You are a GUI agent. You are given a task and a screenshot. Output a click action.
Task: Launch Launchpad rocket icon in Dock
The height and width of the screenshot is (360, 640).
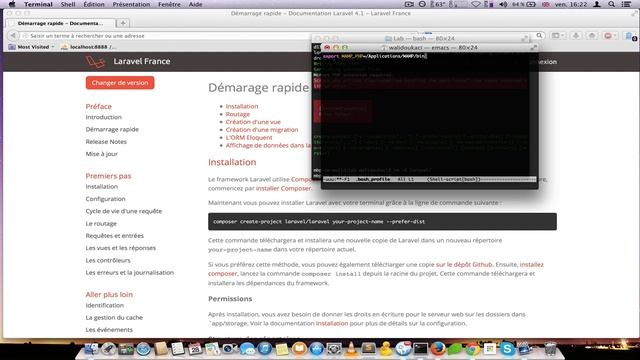[108, 349]
